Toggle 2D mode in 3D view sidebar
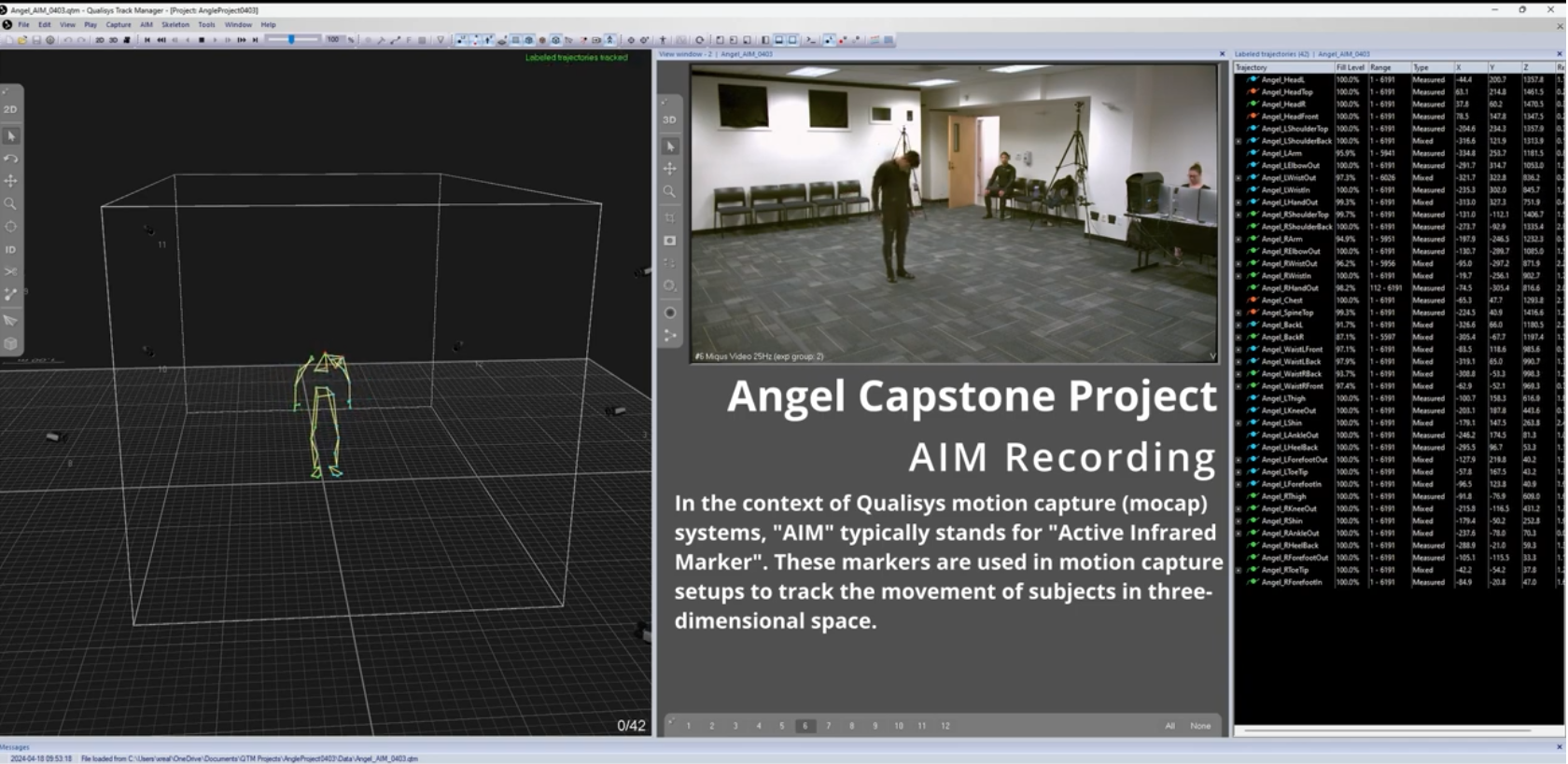The width and height of the screenshot is (1568, 764). (10, 109)
